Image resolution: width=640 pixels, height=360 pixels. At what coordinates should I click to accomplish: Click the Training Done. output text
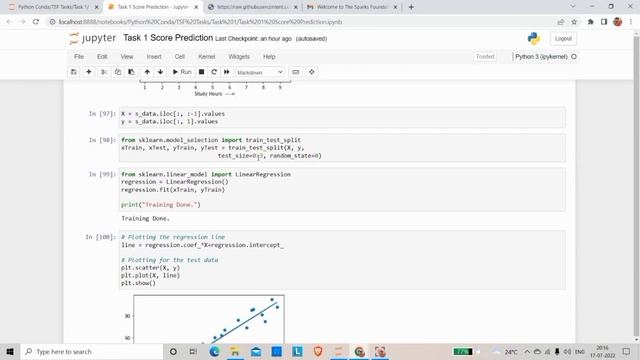coord(145,218)
